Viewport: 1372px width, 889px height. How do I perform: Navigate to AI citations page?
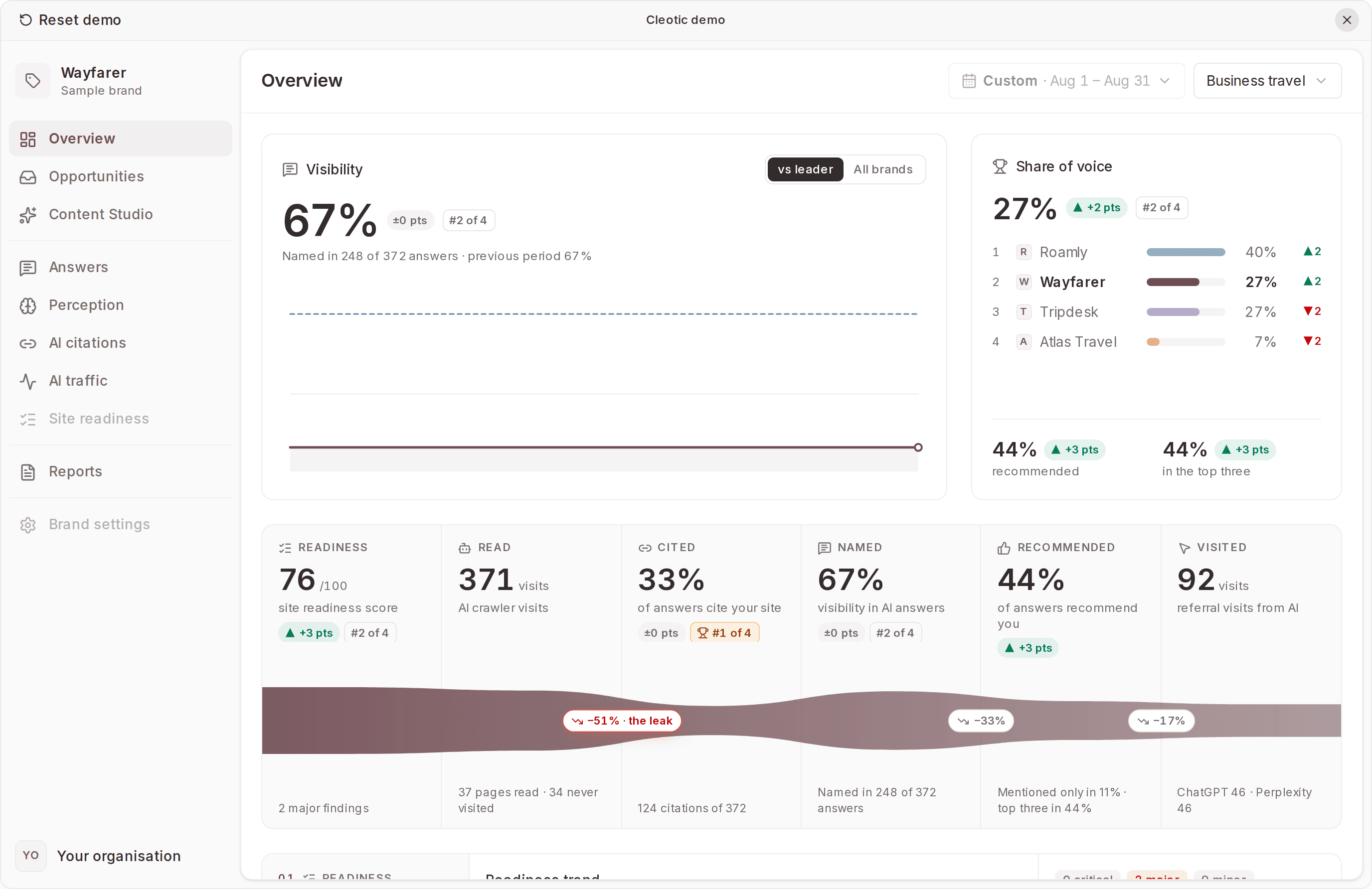(121, 344)
